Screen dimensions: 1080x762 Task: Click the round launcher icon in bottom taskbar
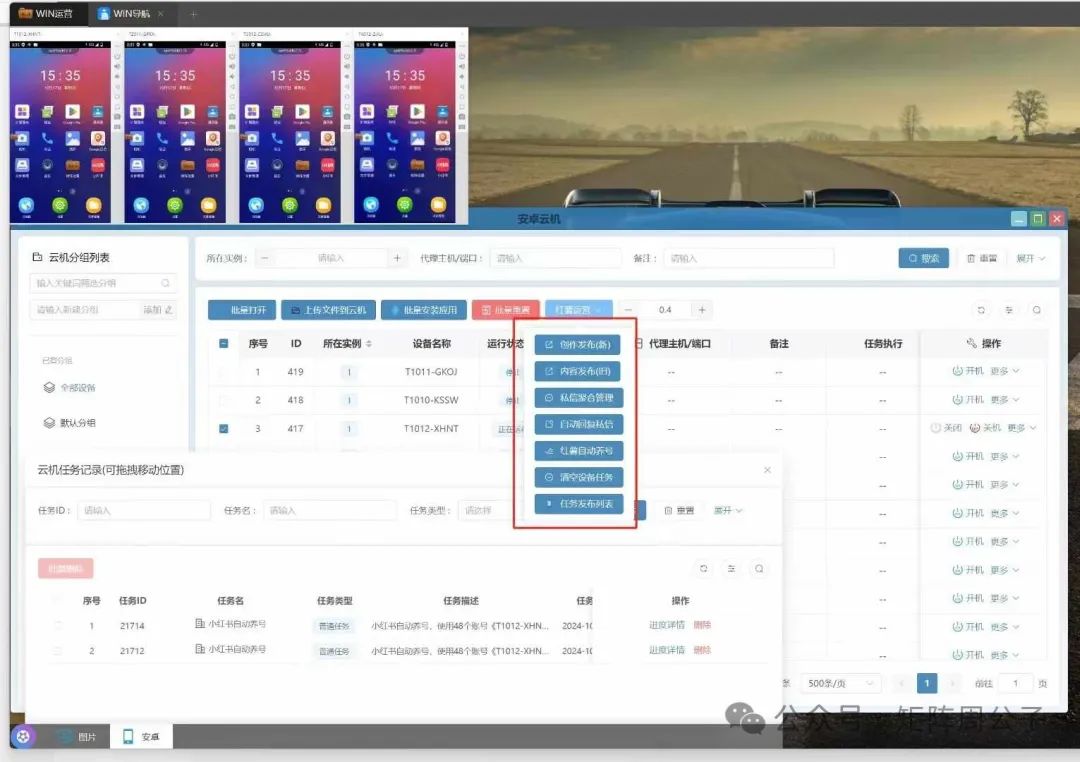23,737
